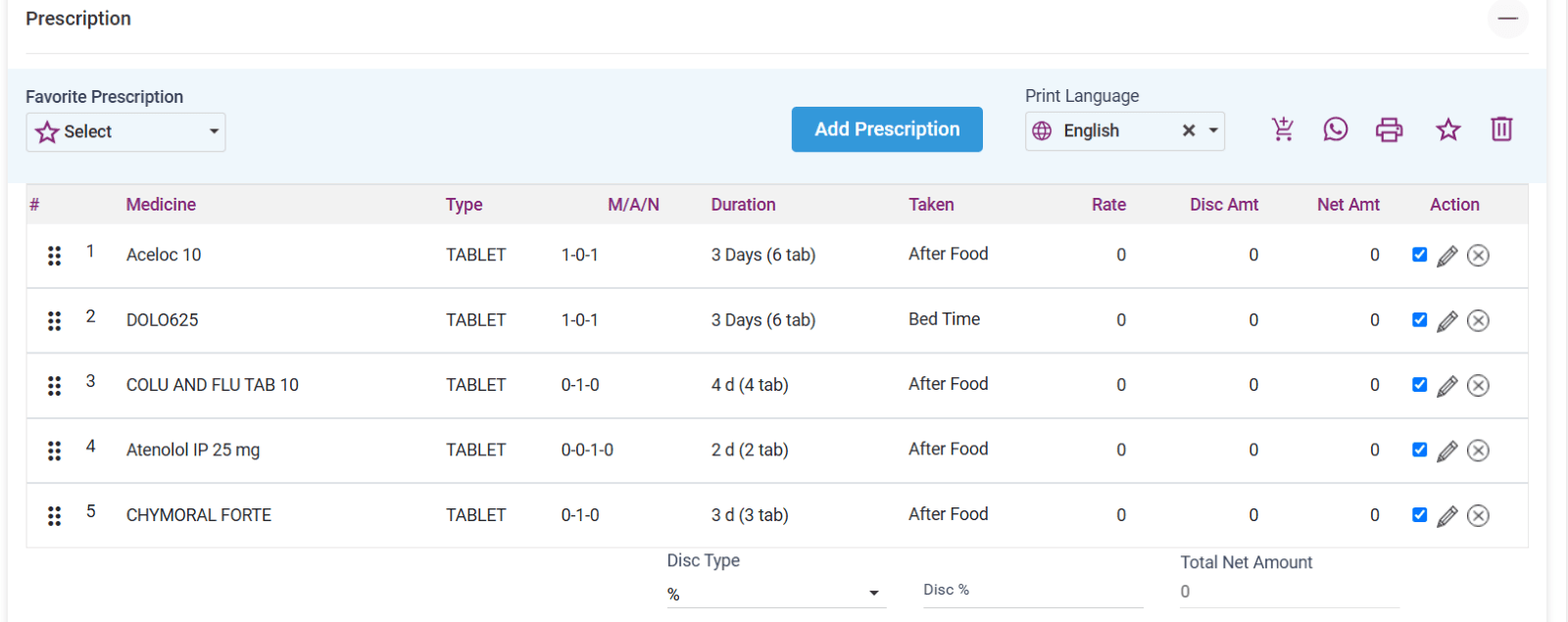Grab the drag handle of DOLO625 row

[x=55, y=320]
